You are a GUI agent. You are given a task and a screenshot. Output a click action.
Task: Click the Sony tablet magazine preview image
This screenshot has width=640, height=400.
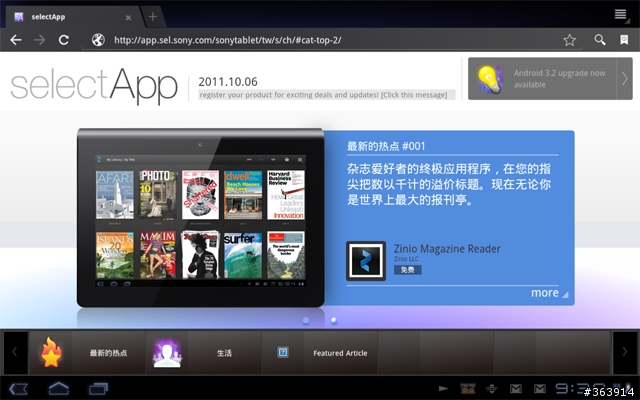pyautogui.click(x=200, y=218)
